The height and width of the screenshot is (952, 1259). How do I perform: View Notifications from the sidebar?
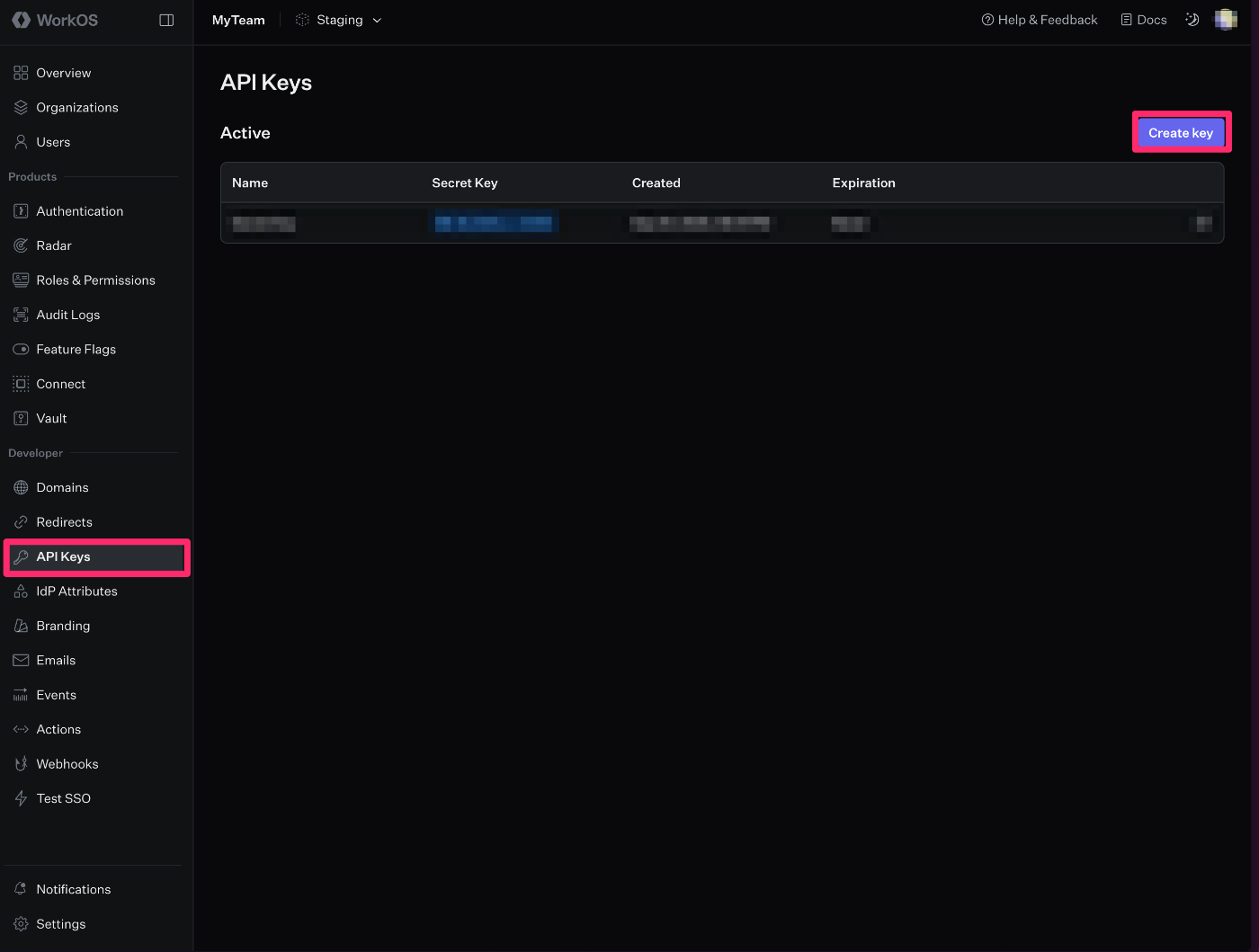coord(74,888)
